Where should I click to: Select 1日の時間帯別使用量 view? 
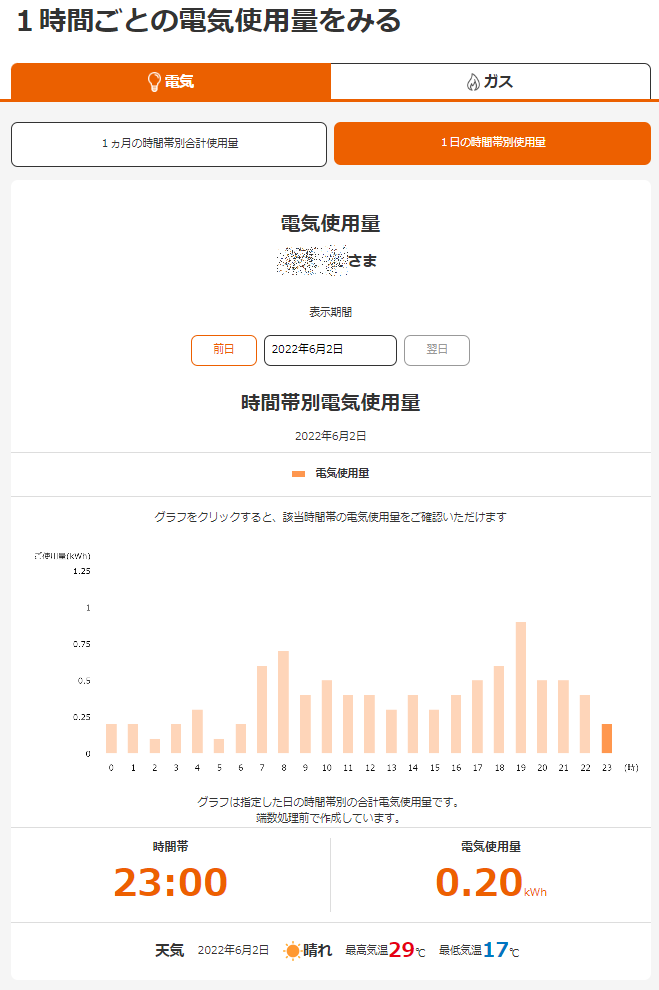click(492, 144)
